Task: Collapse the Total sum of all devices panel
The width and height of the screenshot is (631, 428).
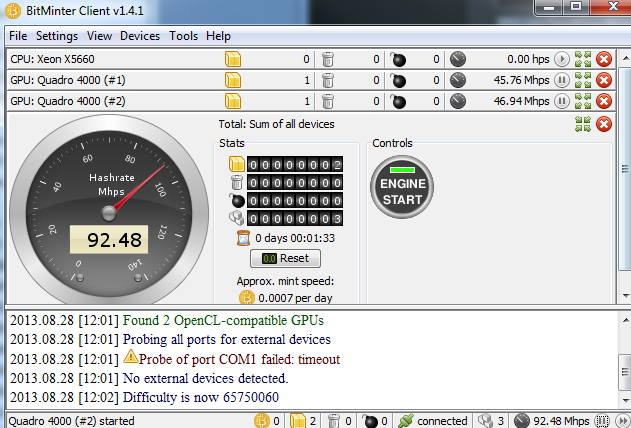Action: point(583,124)
